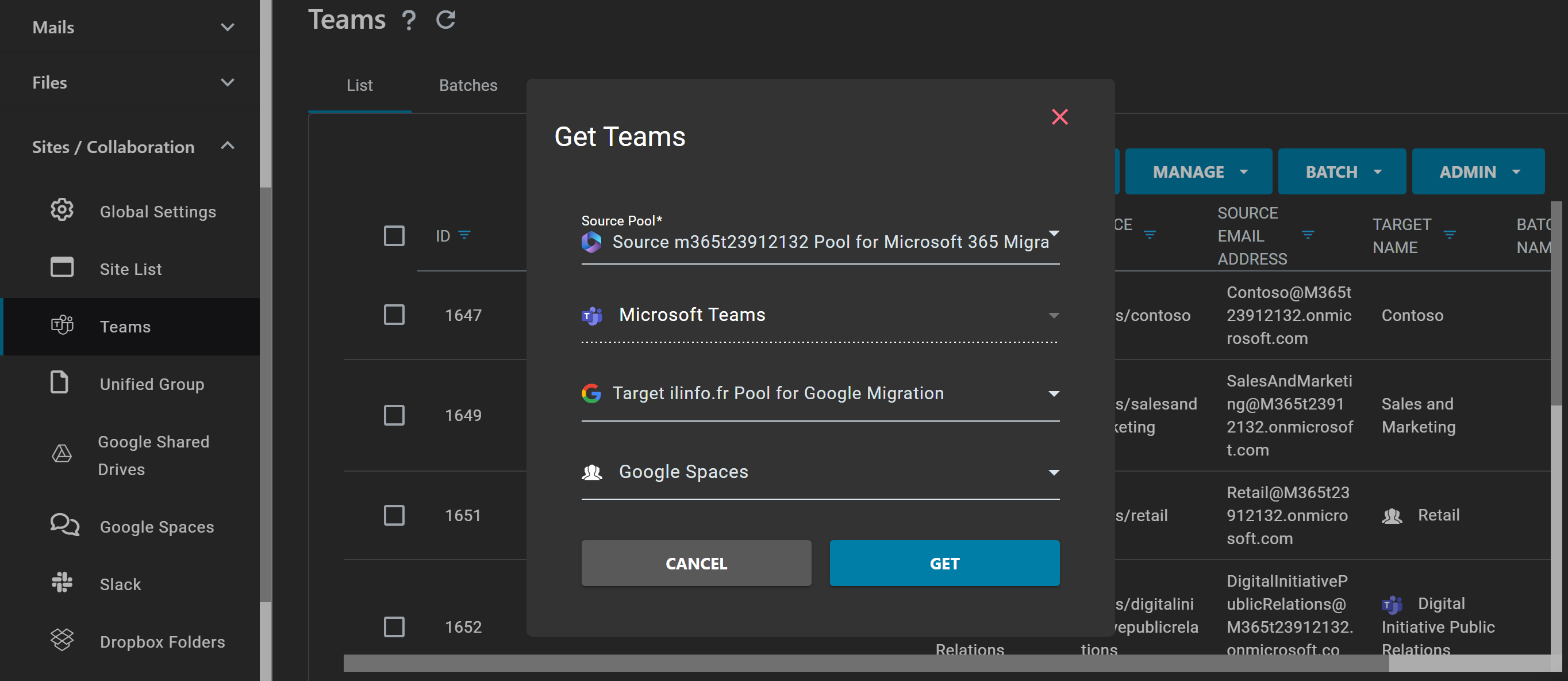Switch to the Batches tab

(x=468, y=85)
